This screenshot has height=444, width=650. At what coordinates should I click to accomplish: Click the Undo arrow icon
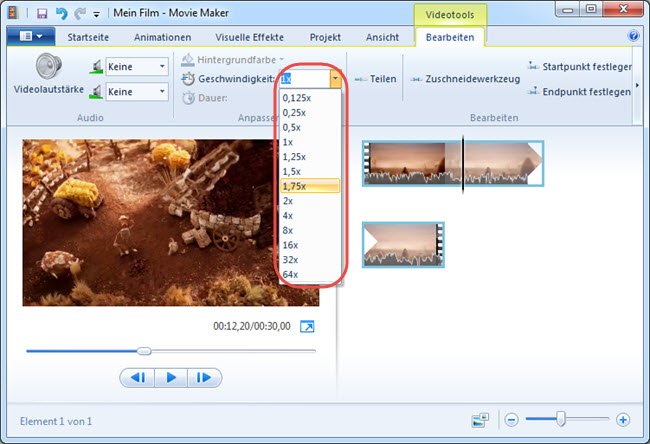pyautogui.click(x=61, y=14)
